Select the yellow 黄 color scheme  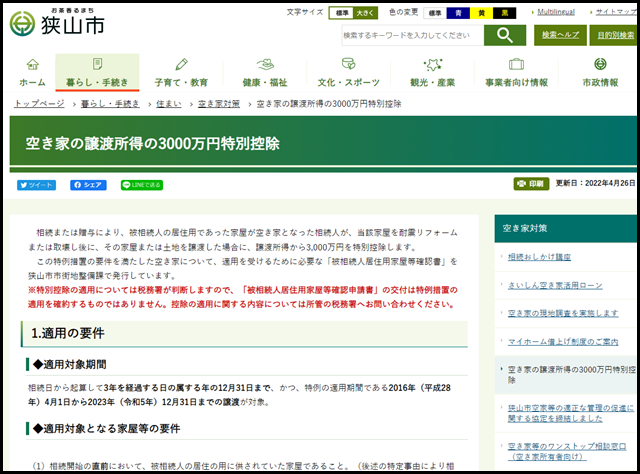point(481,13)
